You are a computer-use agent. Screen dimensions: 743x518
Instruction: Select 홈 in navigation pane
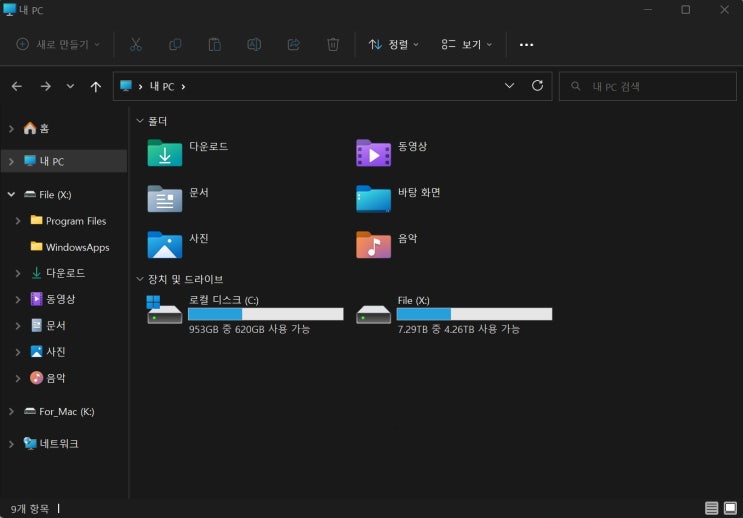point(36,128)
